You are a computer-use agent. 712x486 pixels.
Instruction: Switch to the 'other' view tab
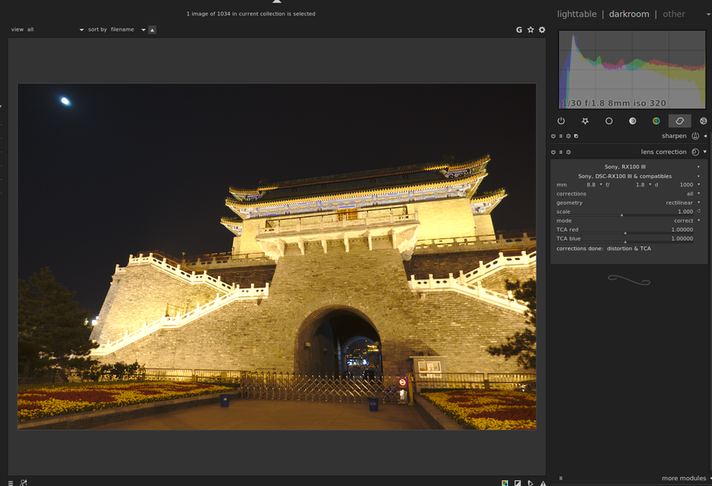point(674,14)
